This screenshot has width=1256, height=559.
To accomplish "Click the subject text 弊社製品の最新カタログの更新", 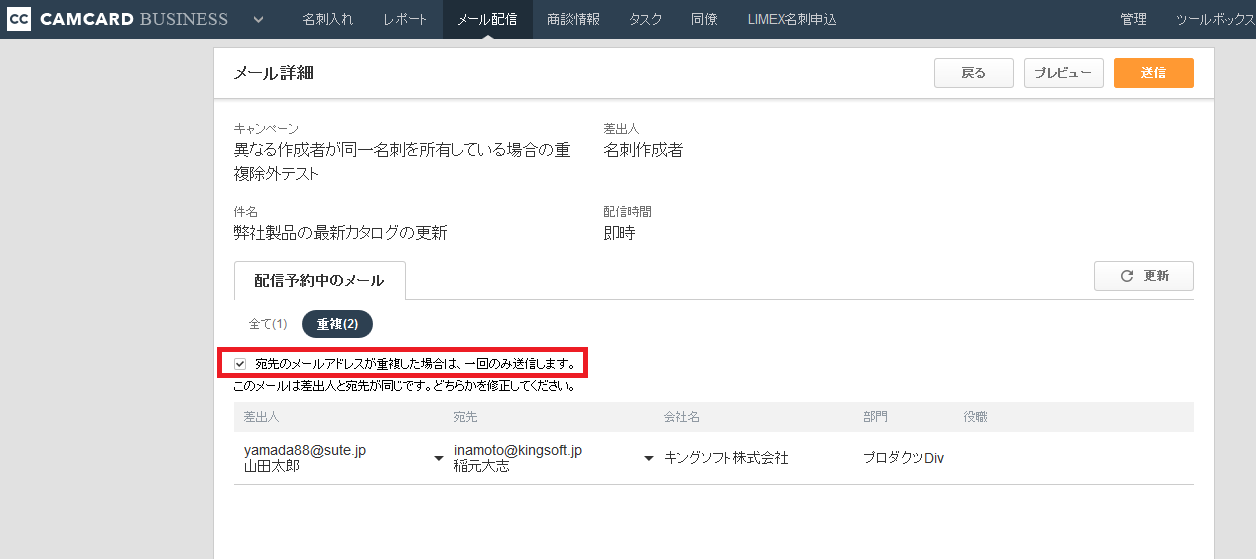I will [x=340, y=233].
